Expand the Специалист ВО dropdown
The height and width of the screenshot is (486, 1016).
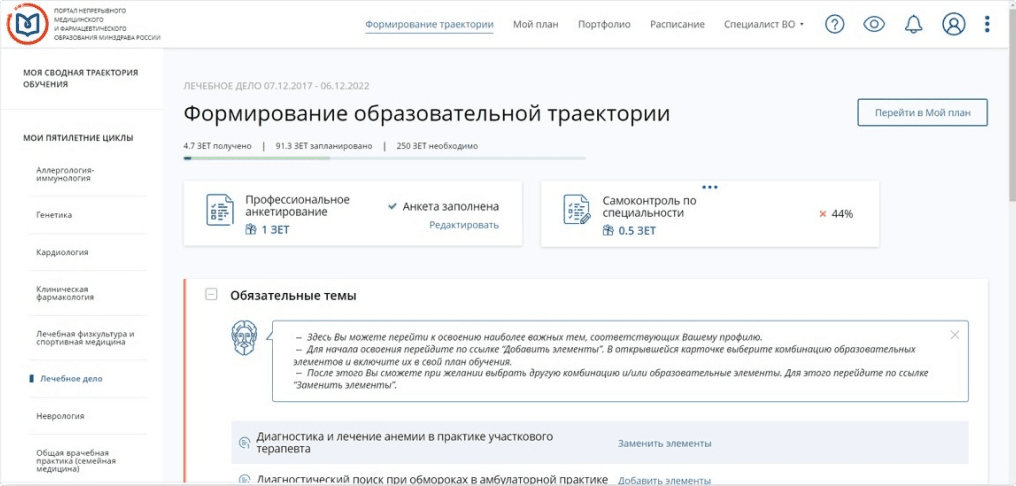(x=764, y=25)
